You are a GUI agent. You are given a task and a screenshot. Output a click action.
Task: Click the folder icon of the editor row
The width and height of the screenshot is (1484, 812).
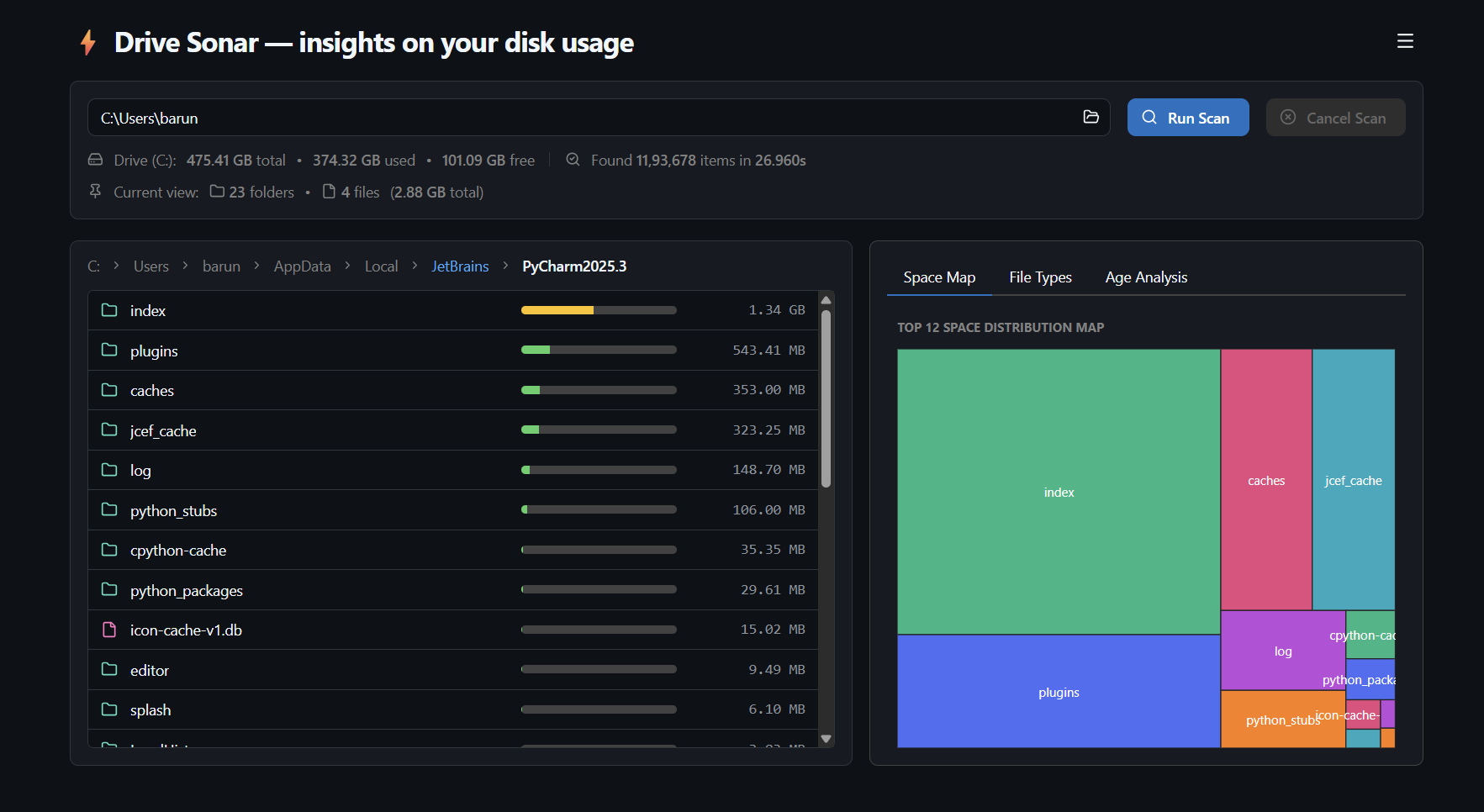click(109, 669)
